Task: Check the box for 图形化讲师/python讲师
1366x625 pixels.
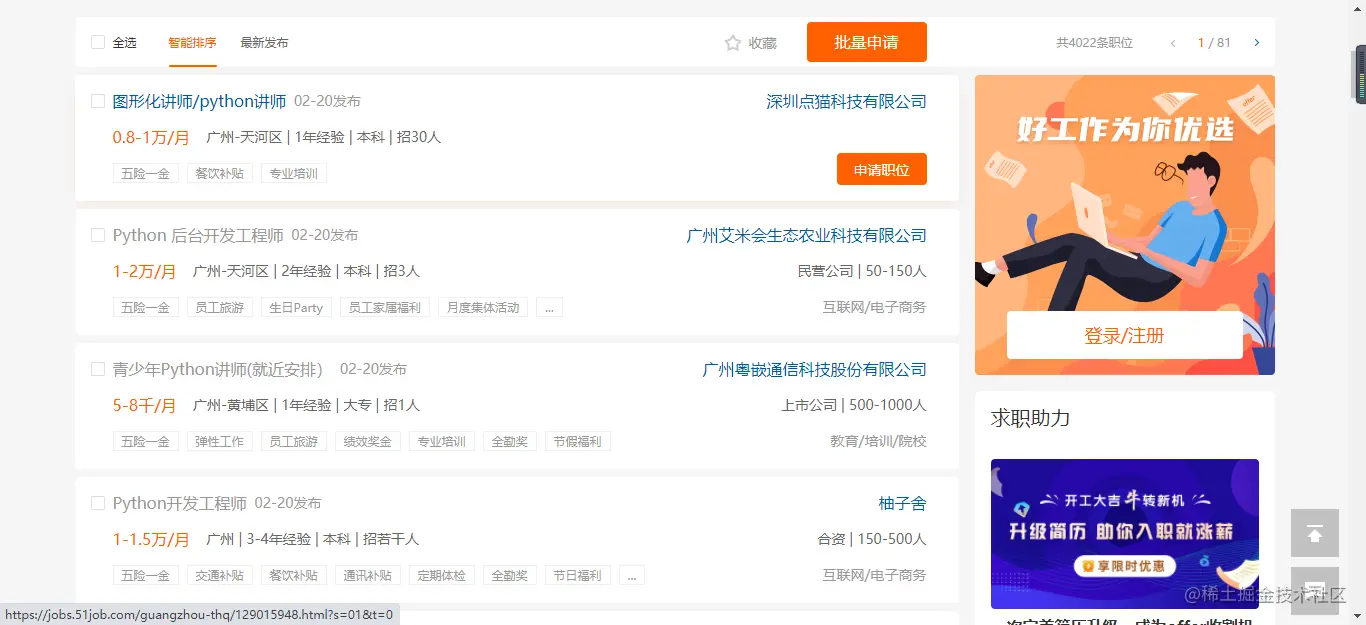Action: pos(98,101)
